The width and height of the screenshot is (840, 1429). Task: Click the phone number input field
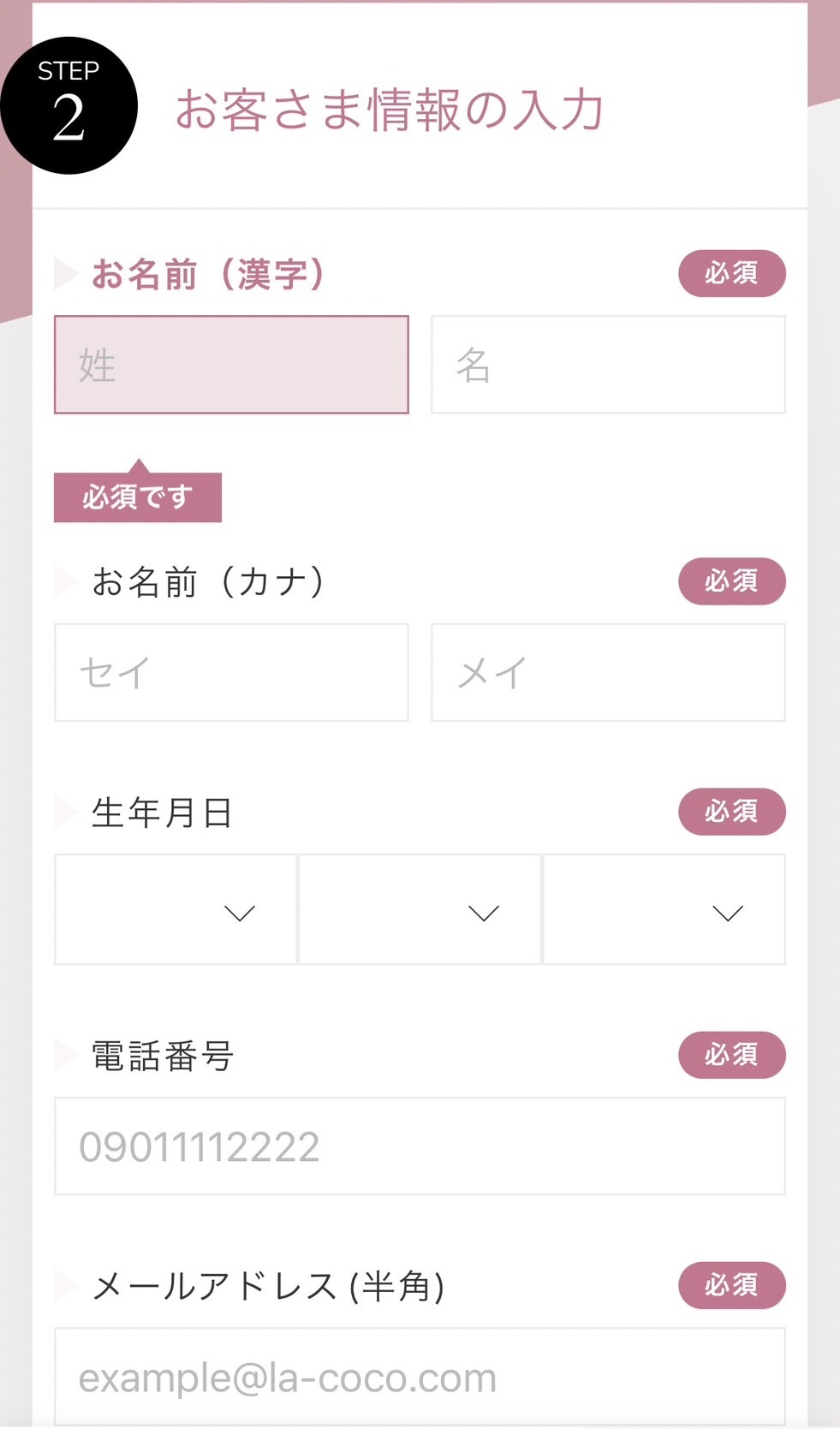click(x=420, y=1146)
